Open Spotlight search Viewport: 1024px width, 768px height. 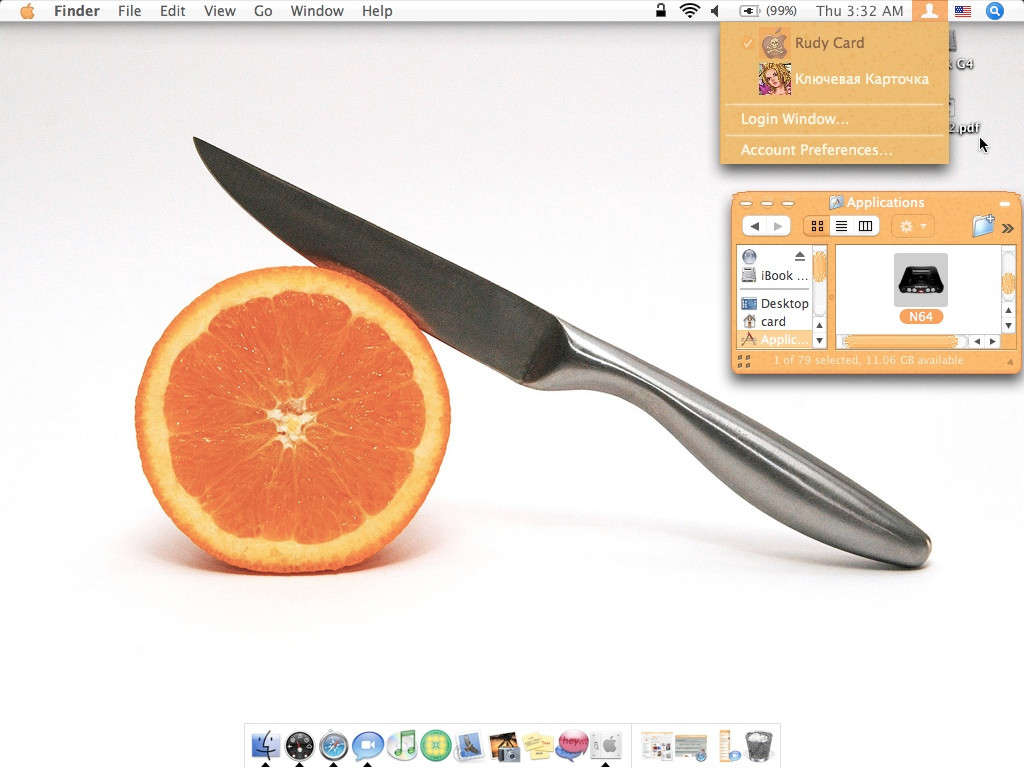point(994,10)
